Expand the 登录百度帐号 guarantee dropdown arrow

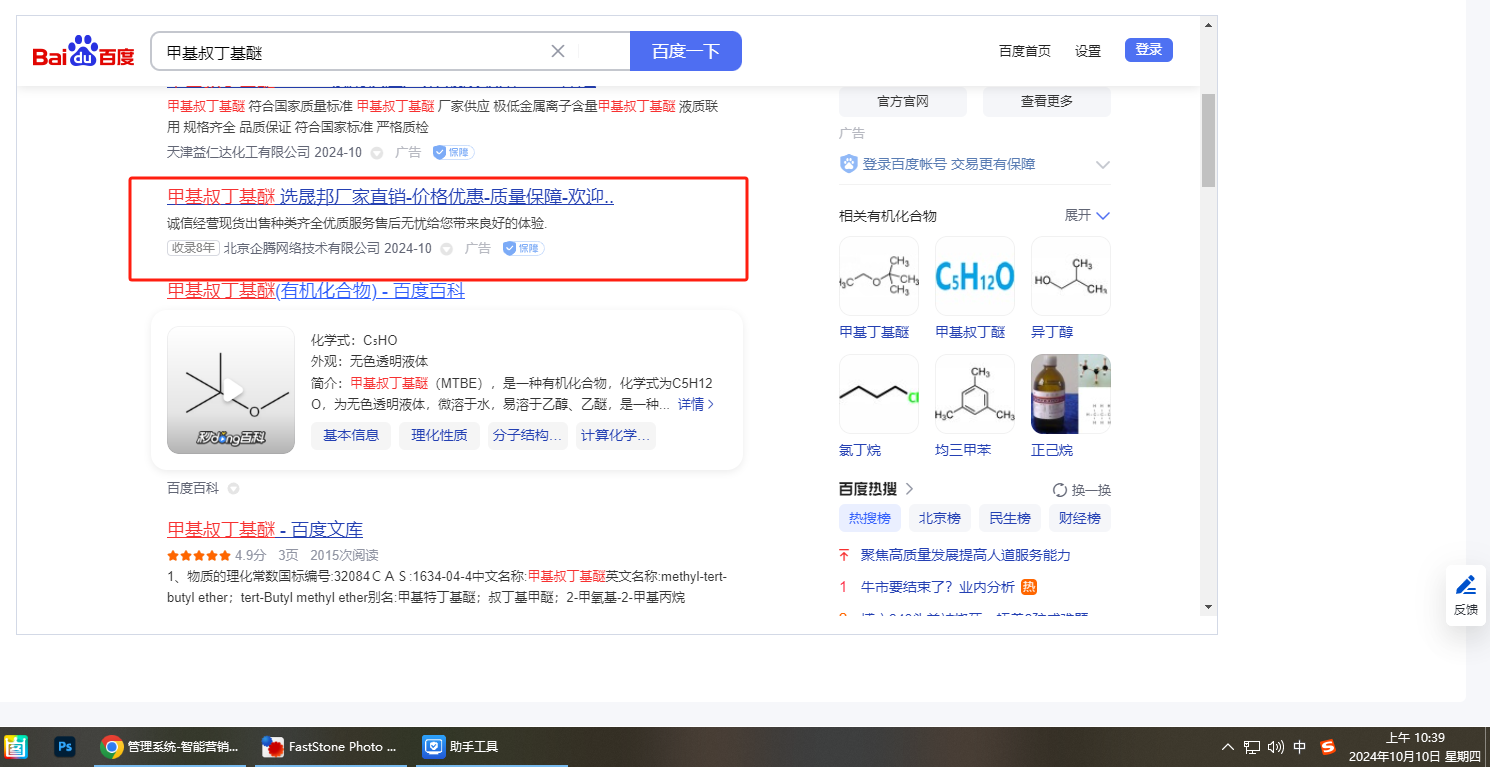tap(1103, 164)
